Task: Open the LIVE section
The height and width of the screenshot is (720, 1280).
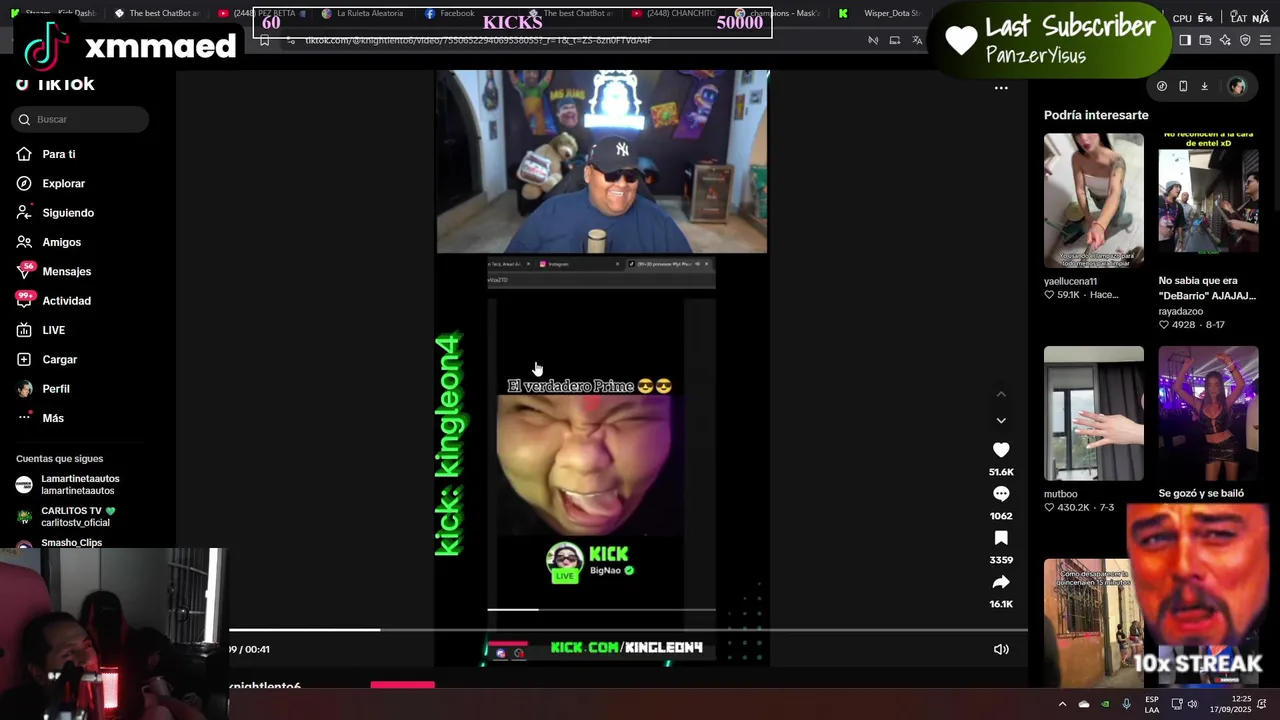Action: [x=41, y=330]
